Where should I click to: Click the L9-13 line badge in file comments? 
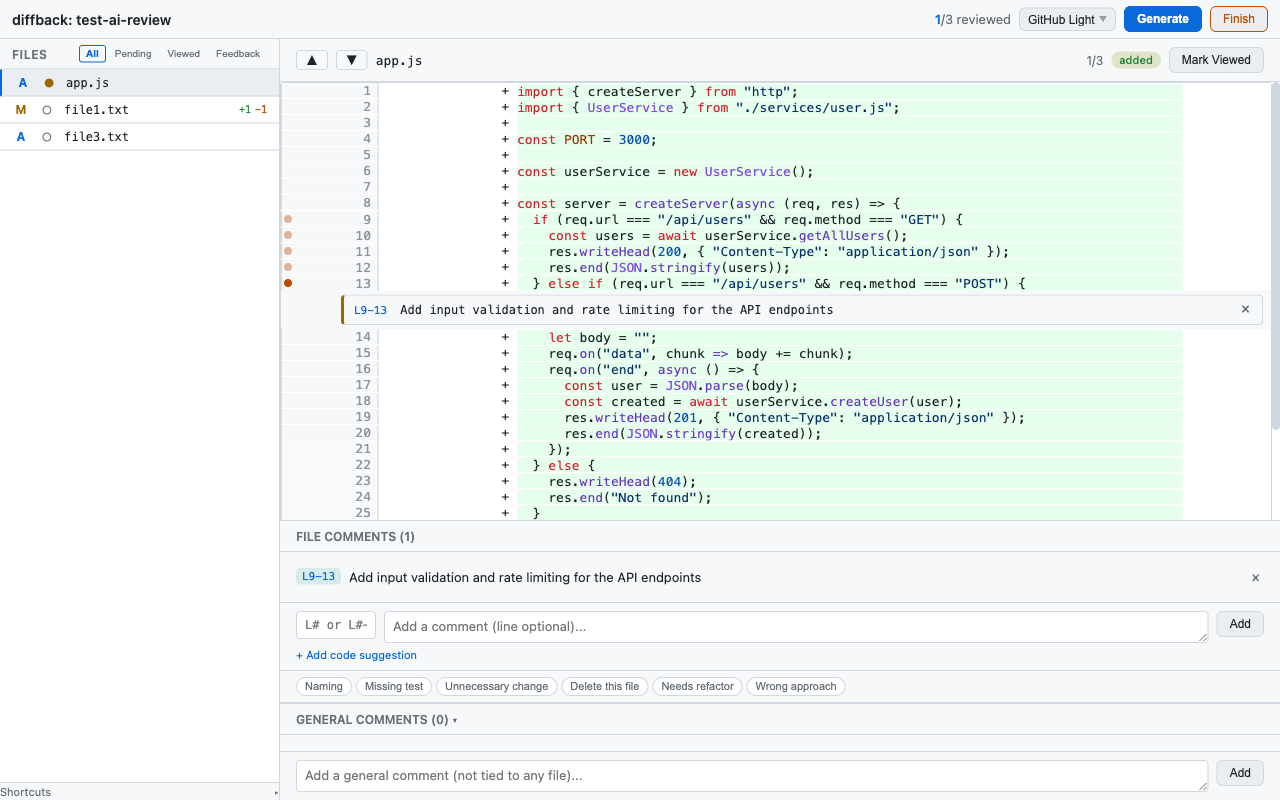coord(318,577)
